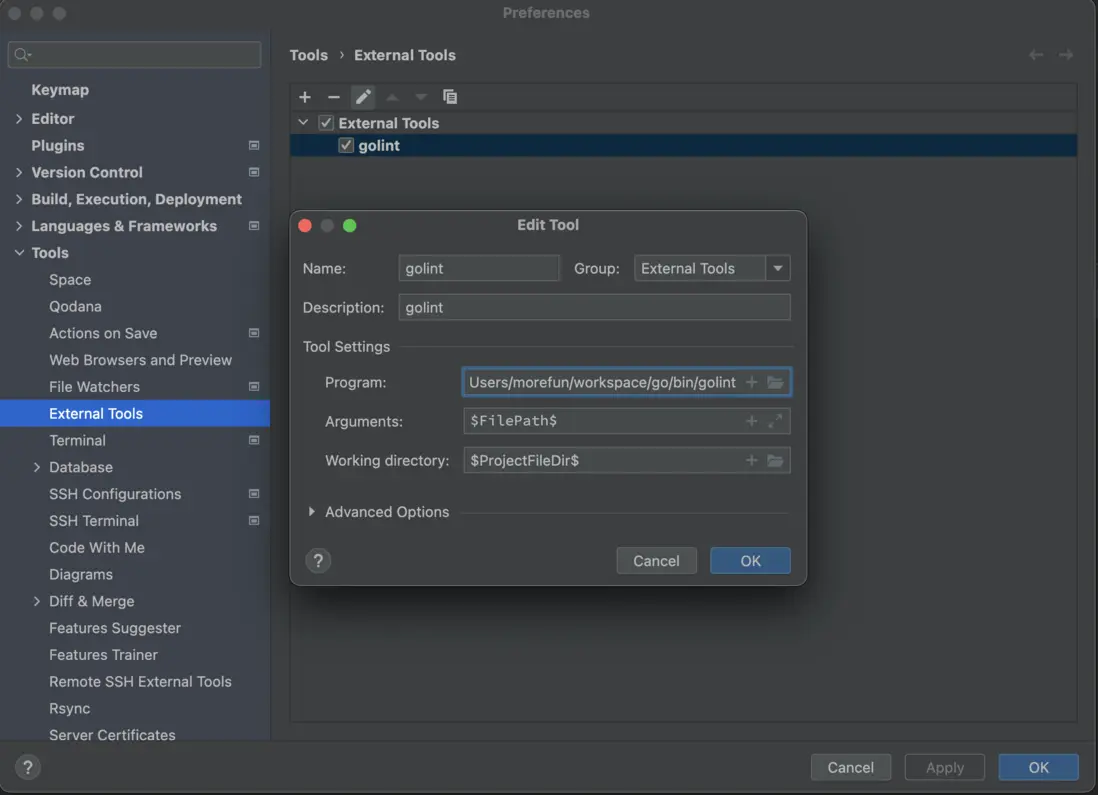Expand Advanced Options section
Viewport: 1098px width, 795px height.
click(312, 512)
